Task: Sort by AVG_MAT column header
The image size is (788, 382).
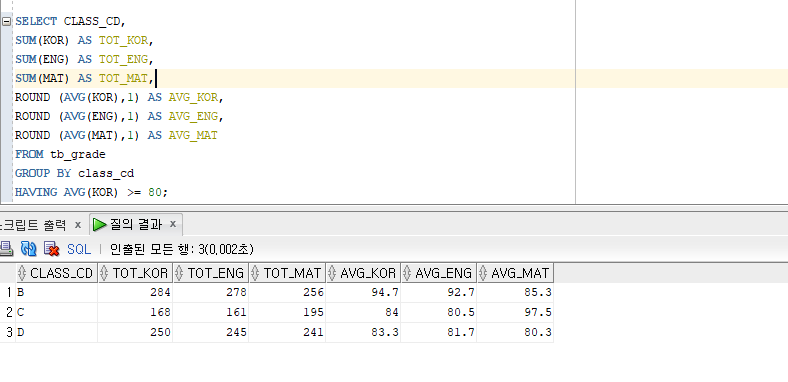Action: point(515,273)
